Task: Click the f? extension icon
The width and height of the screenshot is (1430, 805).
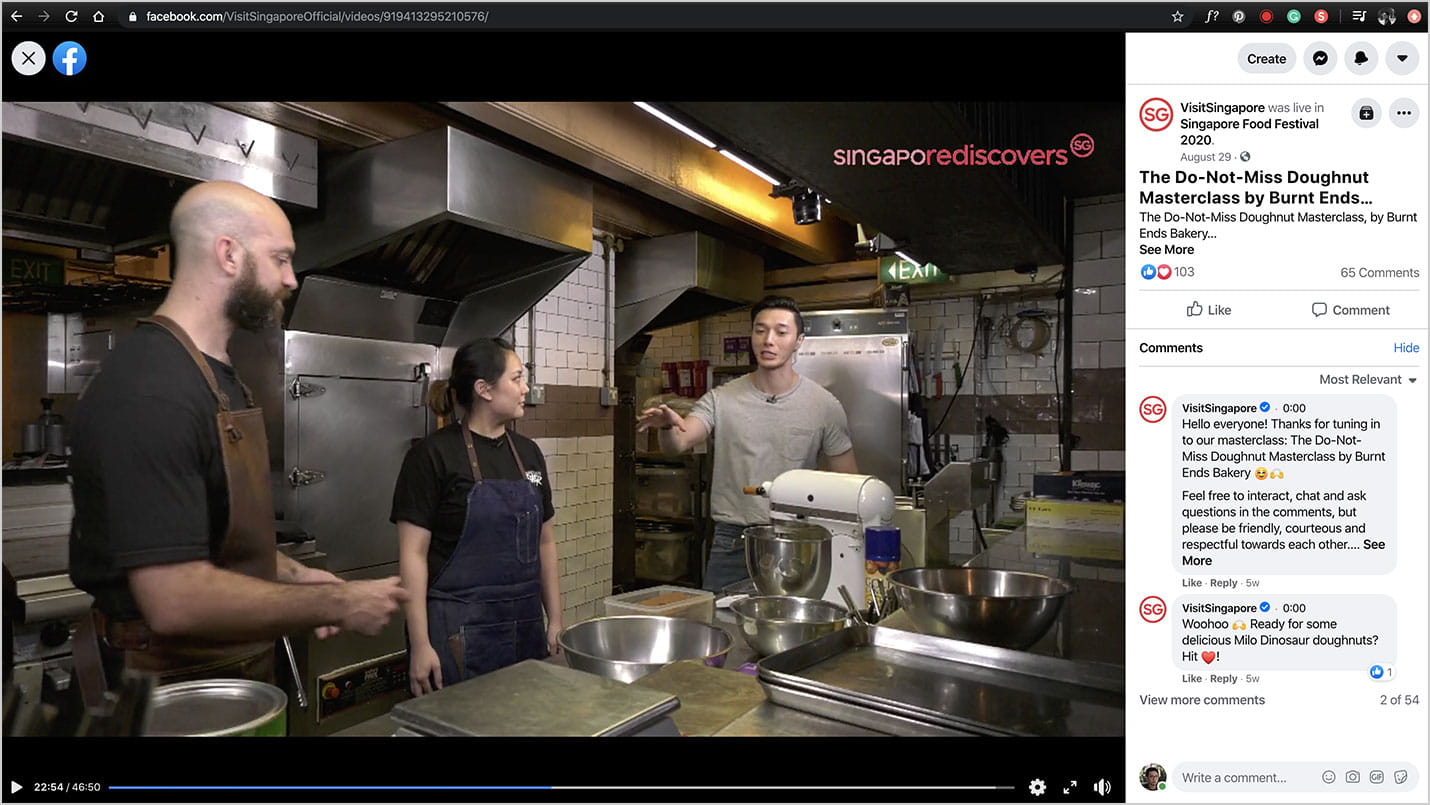Action: (1212, 16)
